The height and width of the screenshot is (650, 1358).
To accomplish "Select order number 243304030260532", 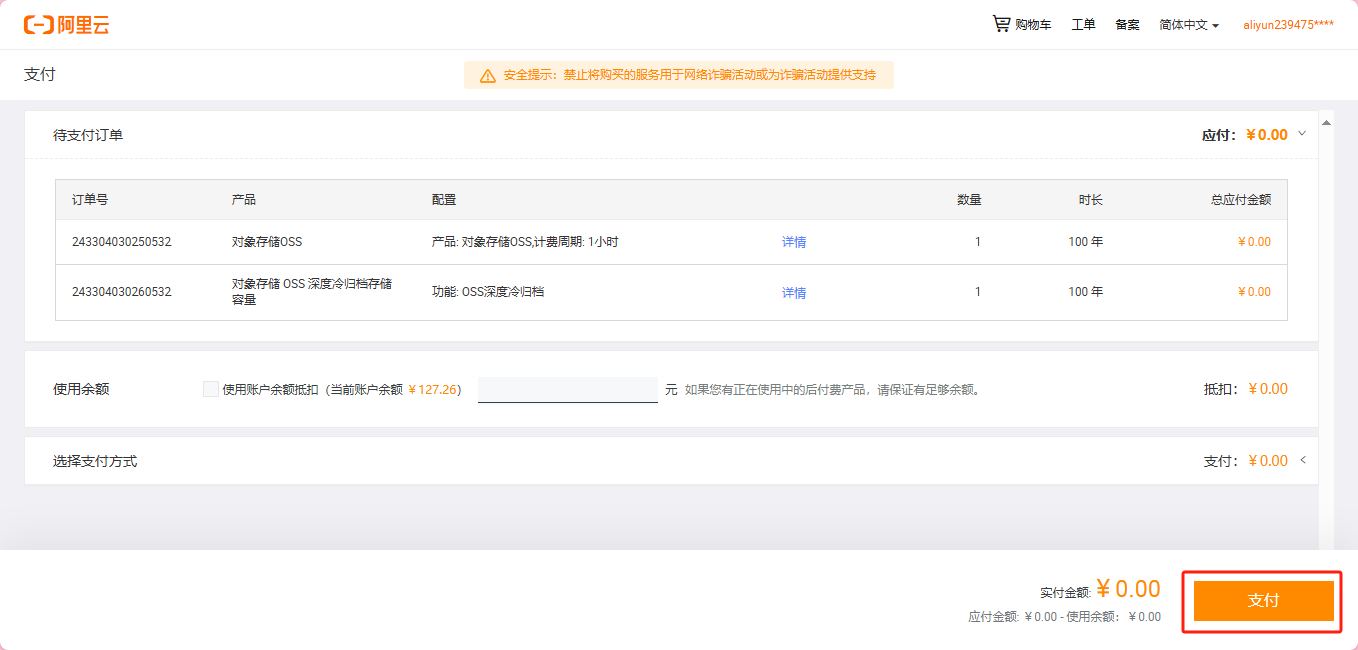I will pos(122,292).
